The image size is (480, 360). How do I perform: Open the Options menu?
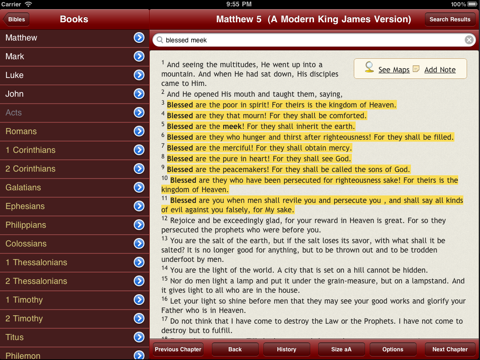coord(393,349)
